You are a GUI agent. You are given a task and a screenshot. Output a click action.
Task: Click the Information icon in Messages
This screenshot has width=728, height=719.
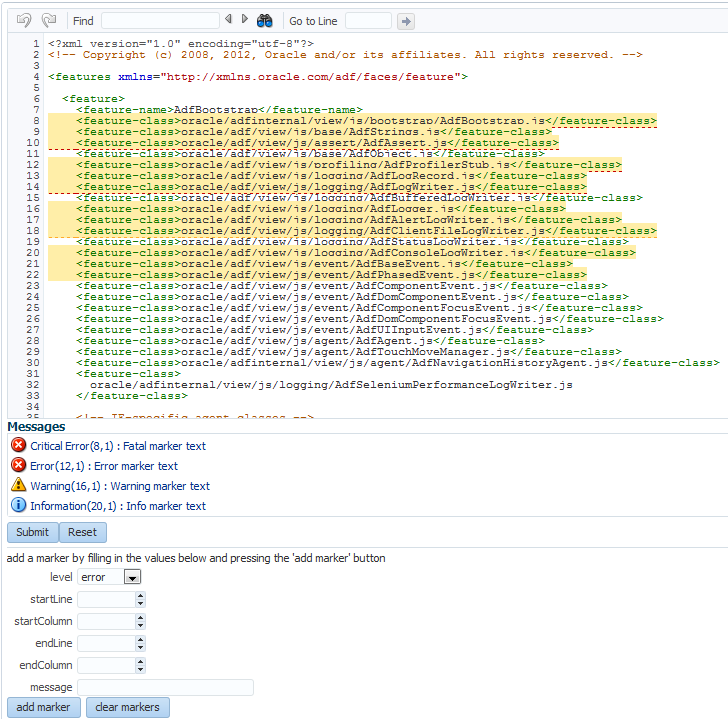click(18, 505)
